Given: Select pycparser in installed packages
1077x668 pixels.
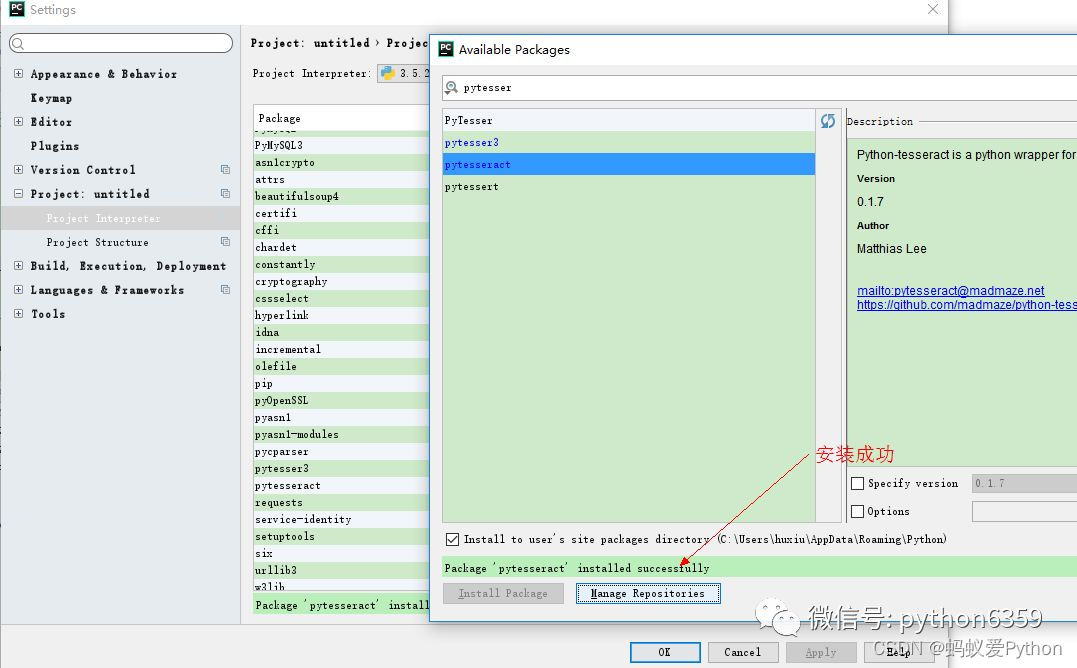Looking at the screenshot, I should coord(341,452).
